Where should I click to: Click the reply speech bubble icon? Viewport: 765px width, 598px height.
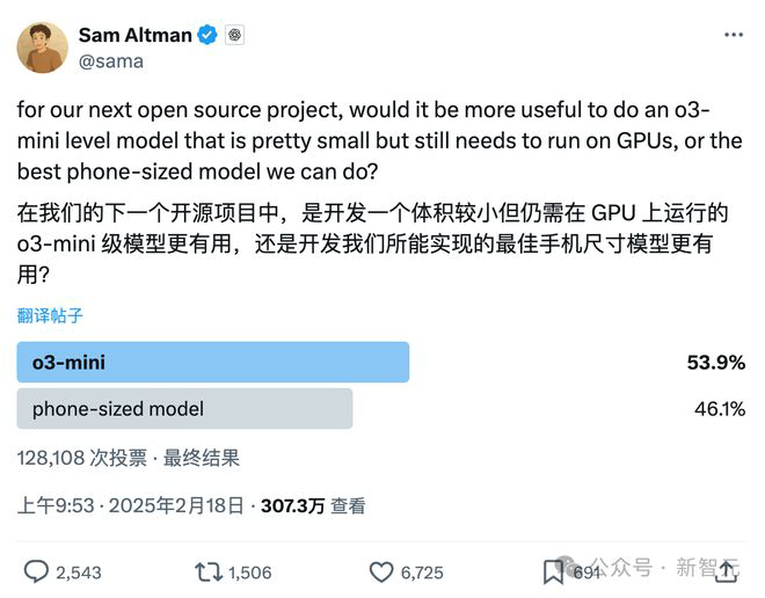point(37,572)
